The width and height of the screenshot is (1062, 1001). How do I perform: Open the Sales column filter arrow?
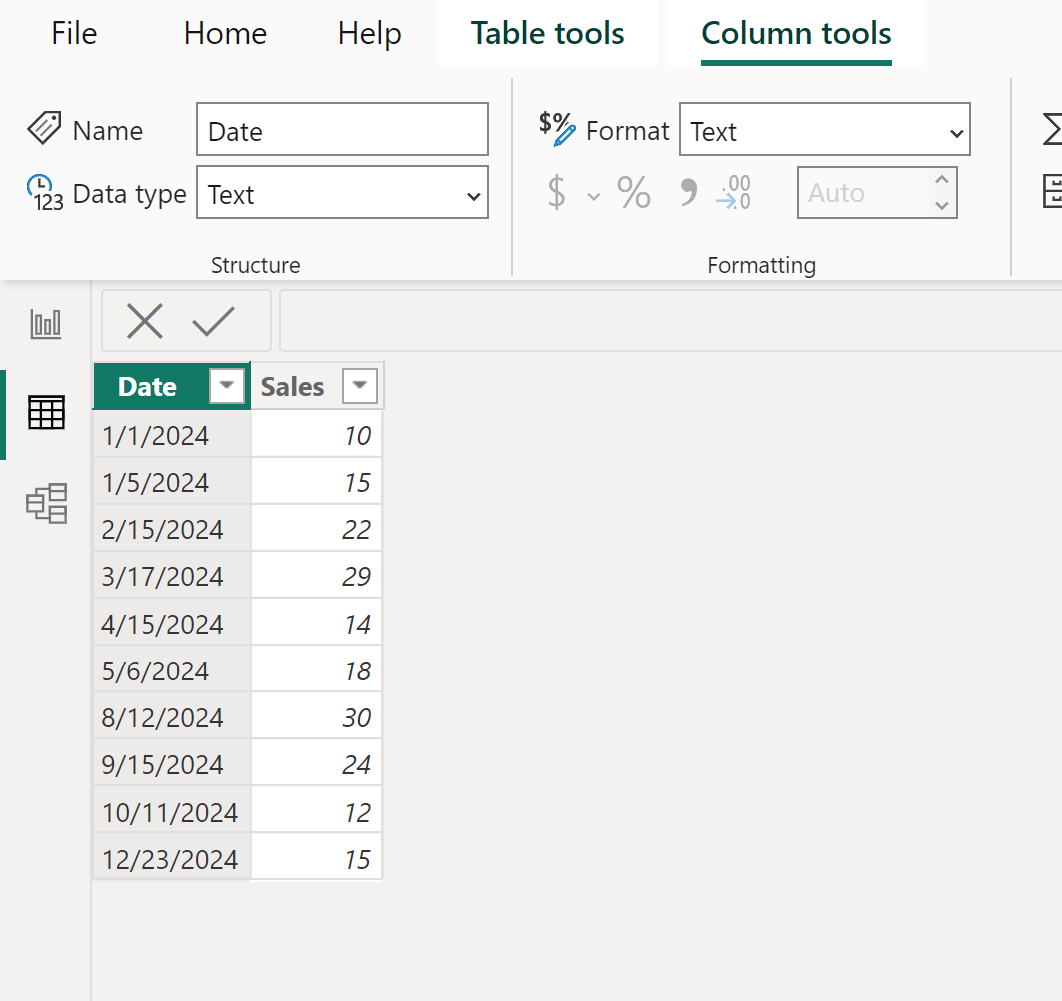360,386
